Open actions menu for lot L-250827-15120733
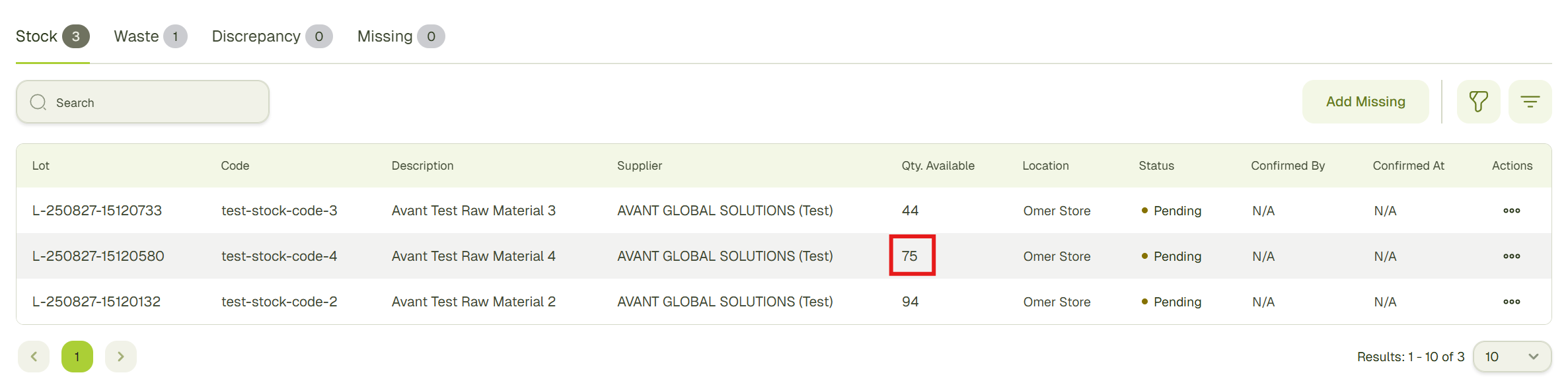This screenshot has width=1568, height=381. pyautogui.click(x=1511, y=211)
